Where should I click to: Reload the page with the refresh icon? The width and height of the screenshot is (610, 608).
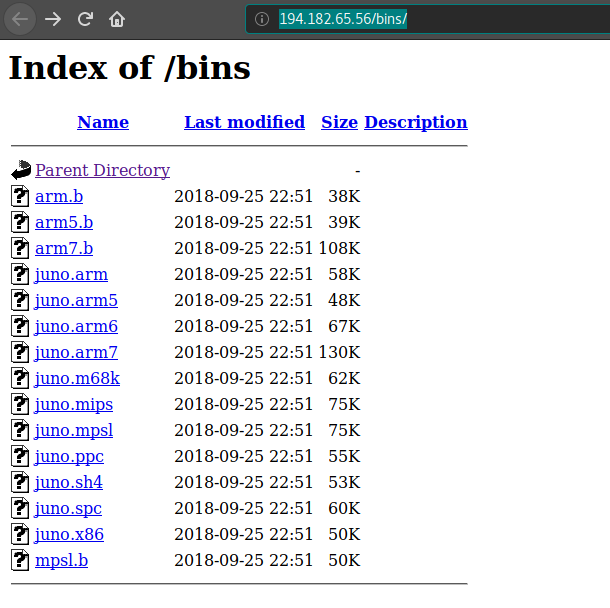point(85,19)
